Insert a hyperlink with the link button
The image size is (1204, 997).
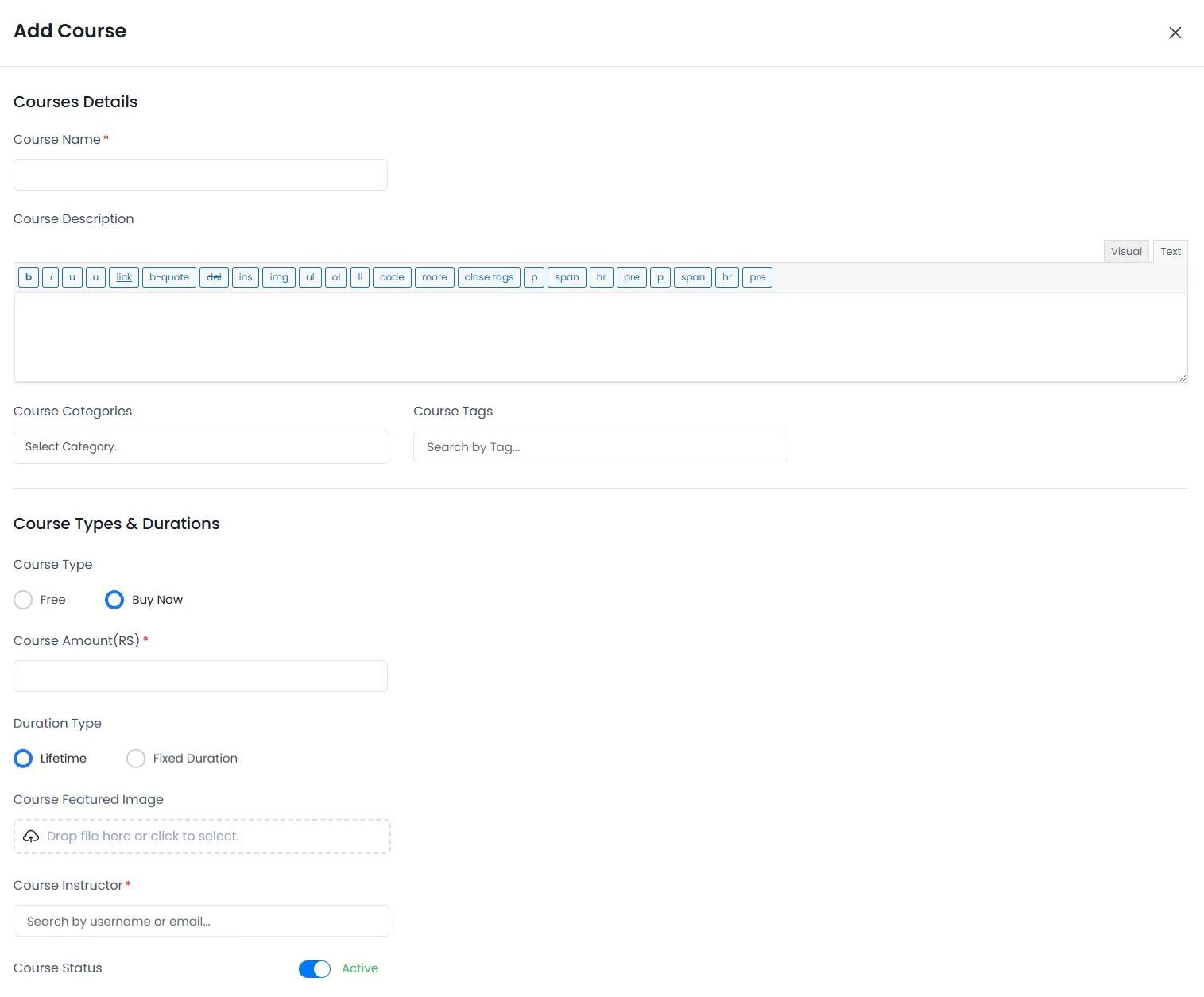124,277
